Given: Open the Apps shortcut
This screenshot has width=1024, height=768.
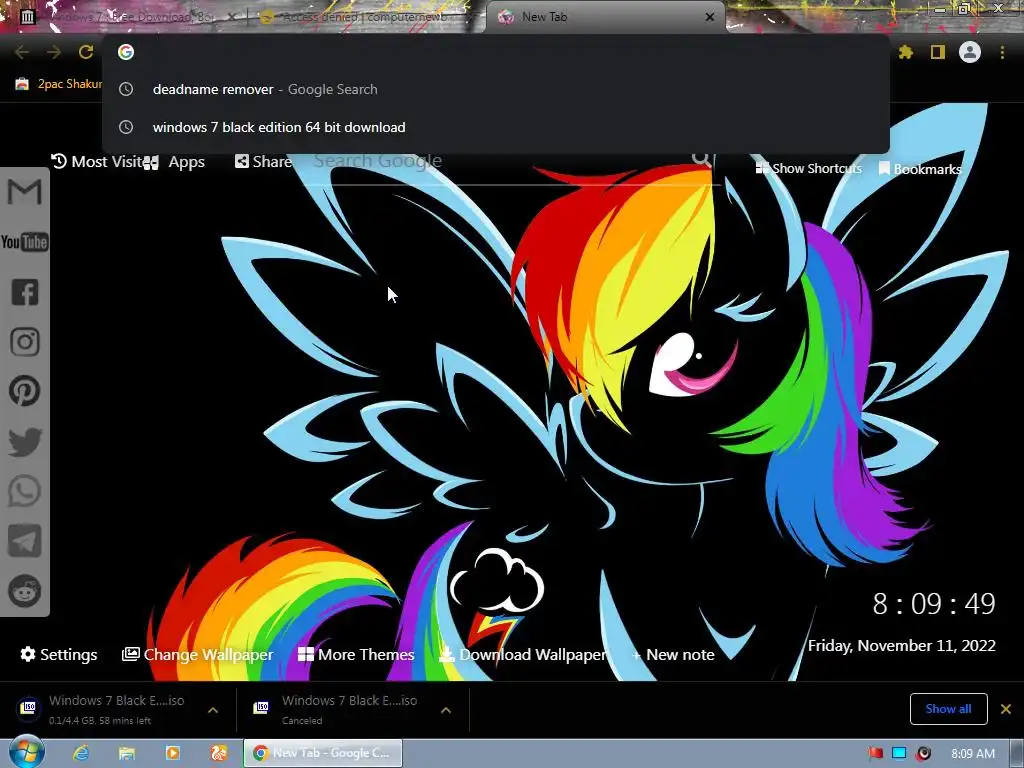Looking at the screenshot, I should pos(175,161).
